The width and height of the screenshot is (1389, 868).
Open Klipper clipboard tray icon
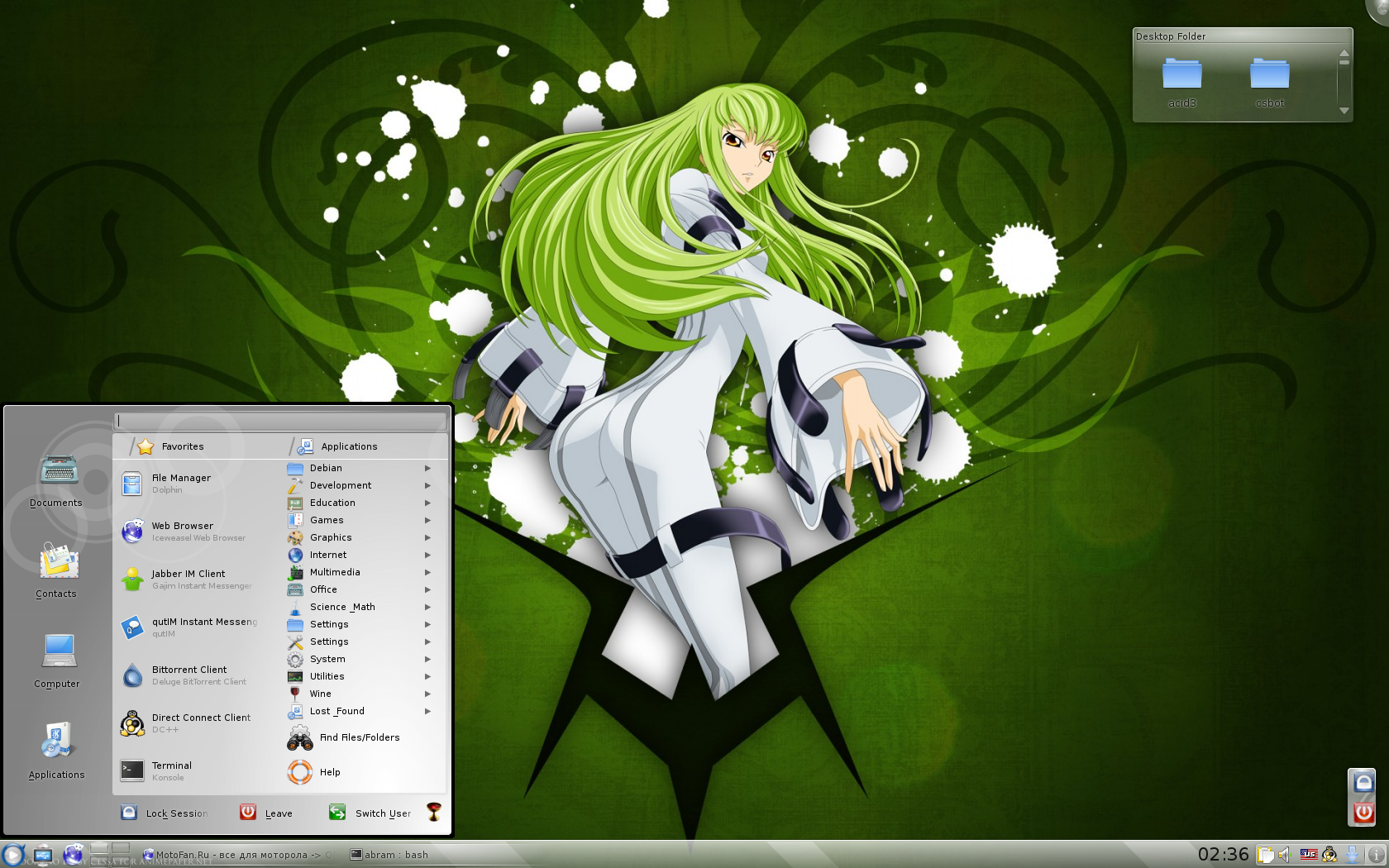tap(1265, 855)
